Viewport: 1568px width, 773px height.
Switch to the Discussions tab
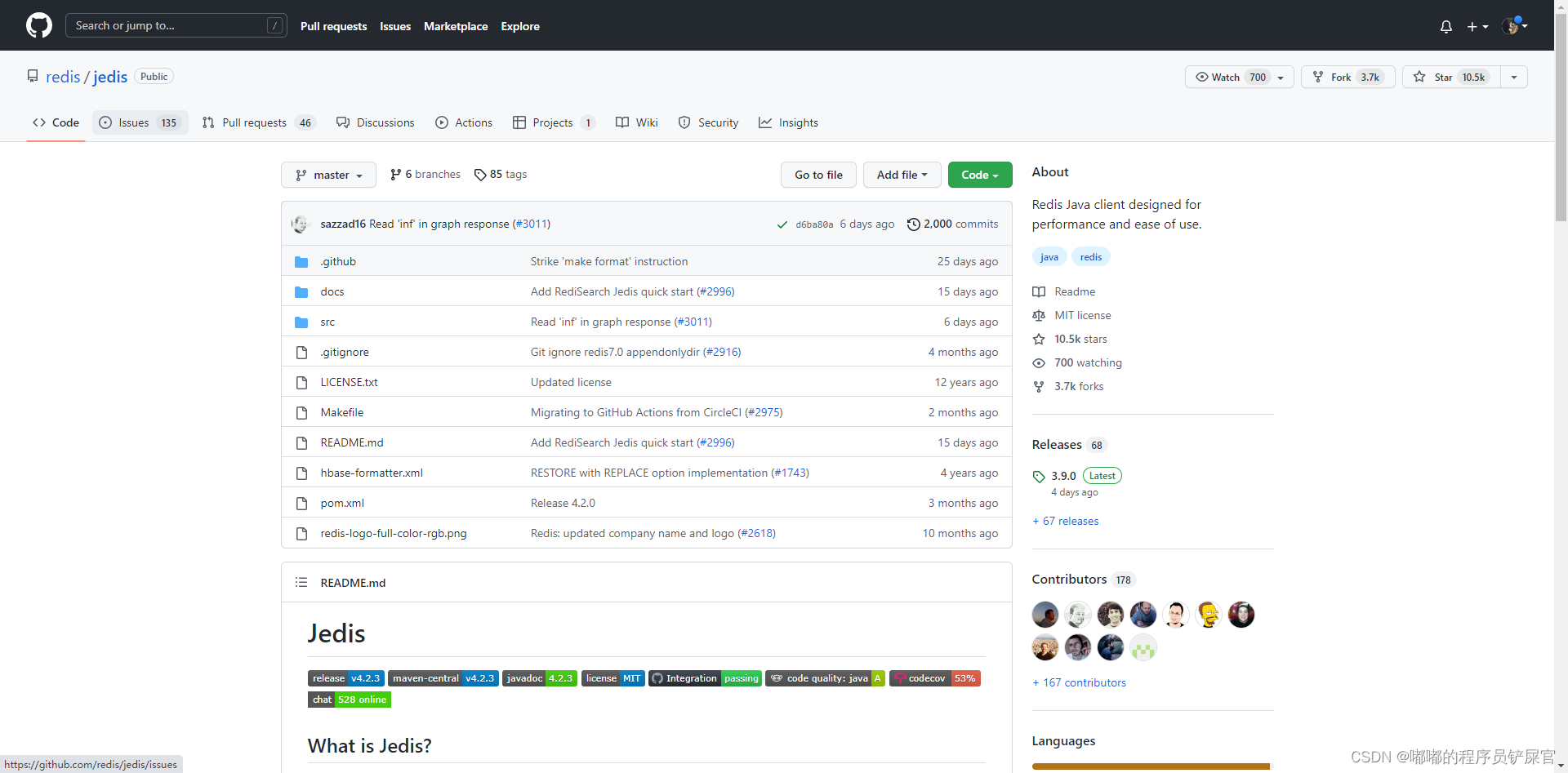tap(376, 122)
